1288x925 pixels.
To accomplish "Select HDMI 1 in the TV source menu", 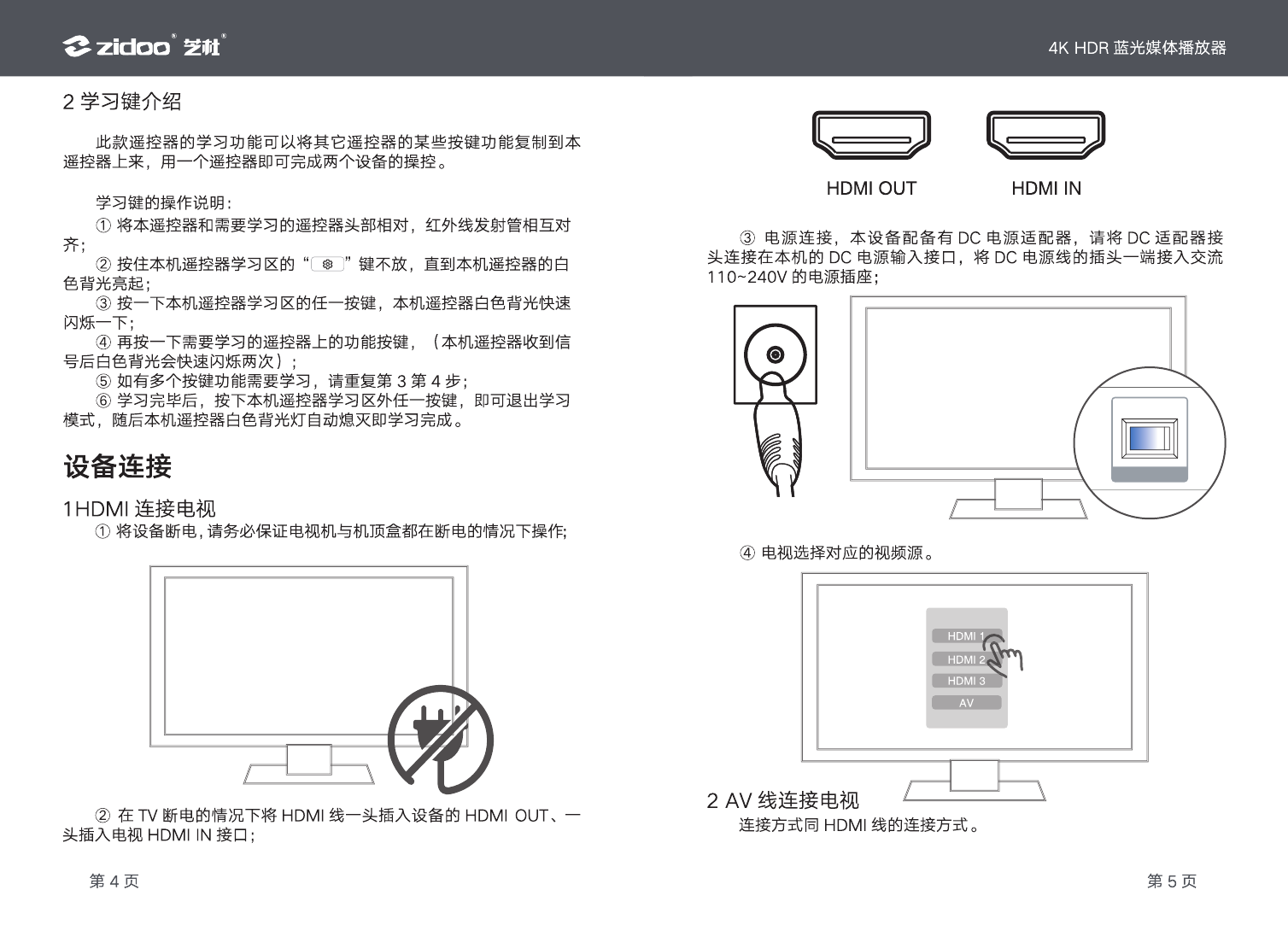I will [966, 636].
